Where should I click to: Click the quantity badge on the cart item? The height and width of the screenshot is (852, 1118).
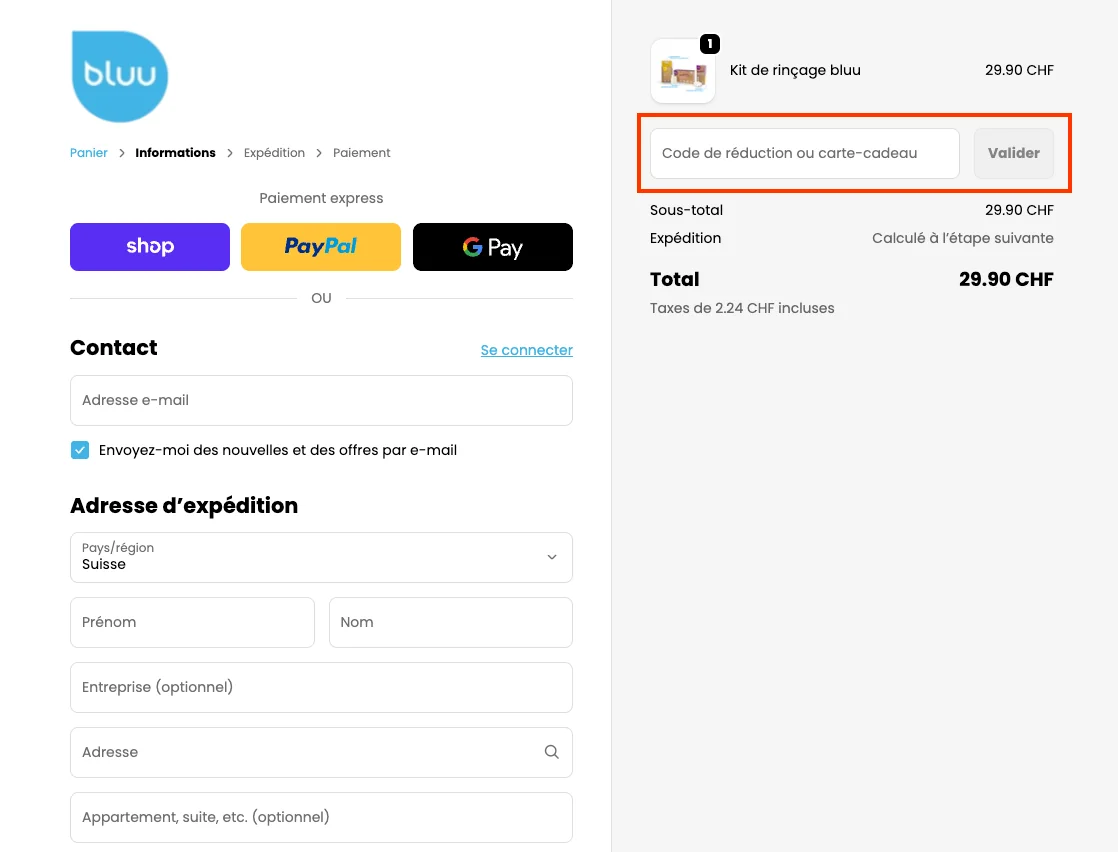click(x=709, y=44)
